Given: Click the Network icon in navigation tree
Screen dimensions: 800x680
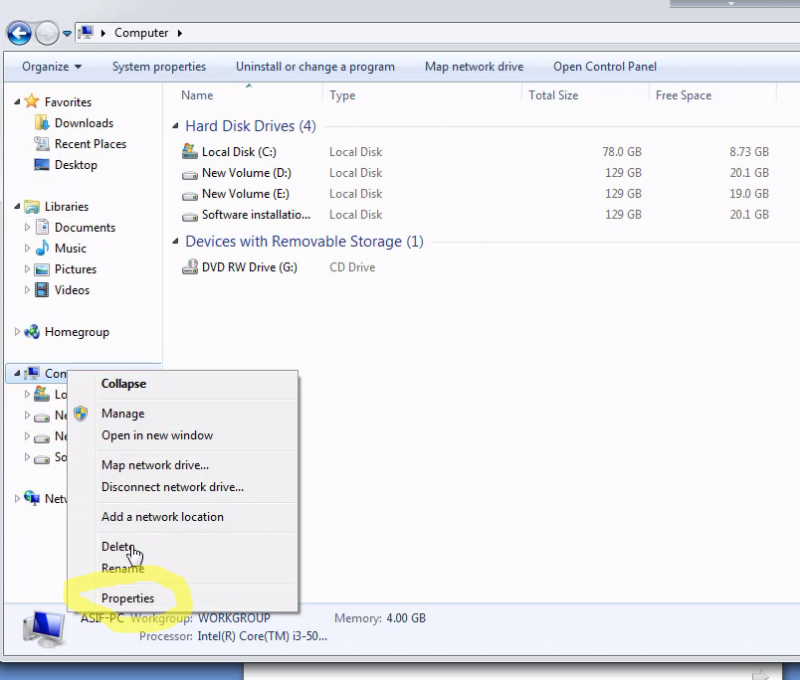Looking at the screenshot, I should [32, 498].
